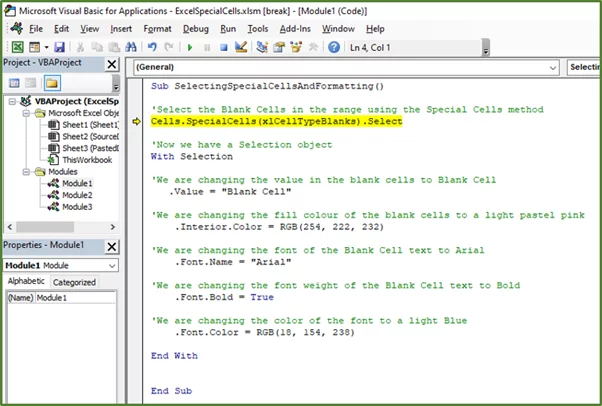Screen dimensions: 602x406
Task: Open the Object Browser toolbar icon
Action: [296, 47]
